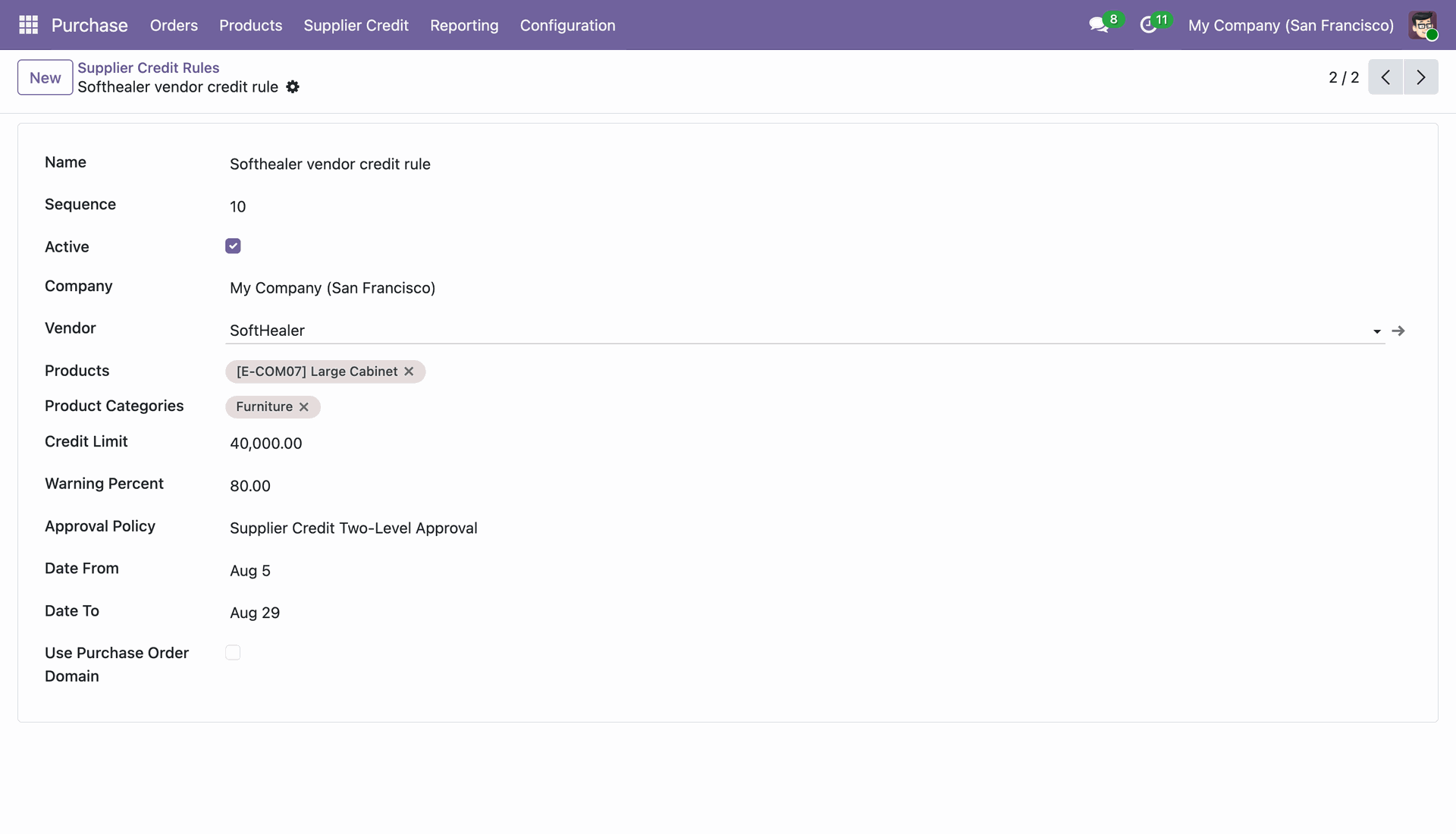Viewport: 1456px width, 834px height.
Task: Enable Use Purchase Order Domain checkbox
Action: (x=233, y=653)
